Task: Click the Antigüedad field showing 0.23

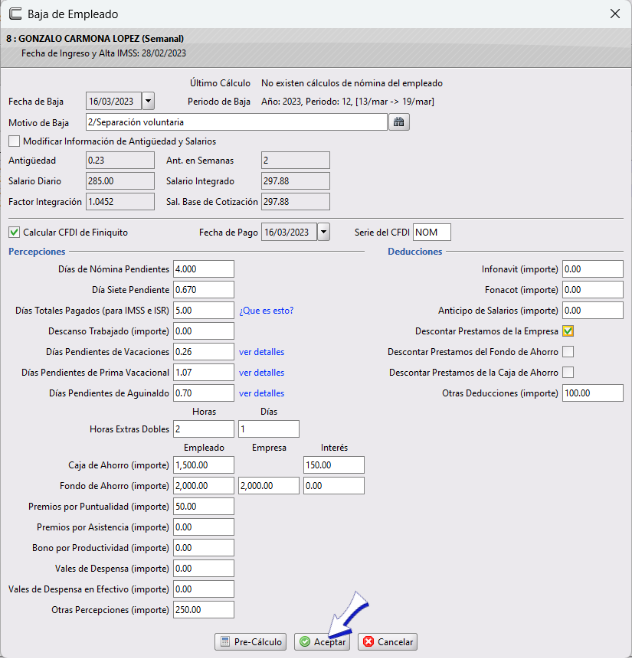Action: click(x=120, y=160)
